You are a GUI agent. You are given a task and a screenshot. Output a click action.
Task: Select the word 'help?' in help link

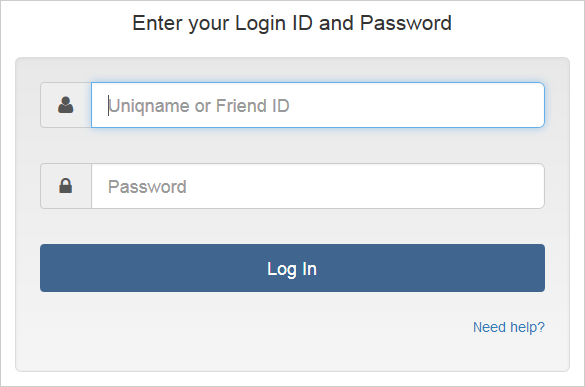[x=527, y=327]
